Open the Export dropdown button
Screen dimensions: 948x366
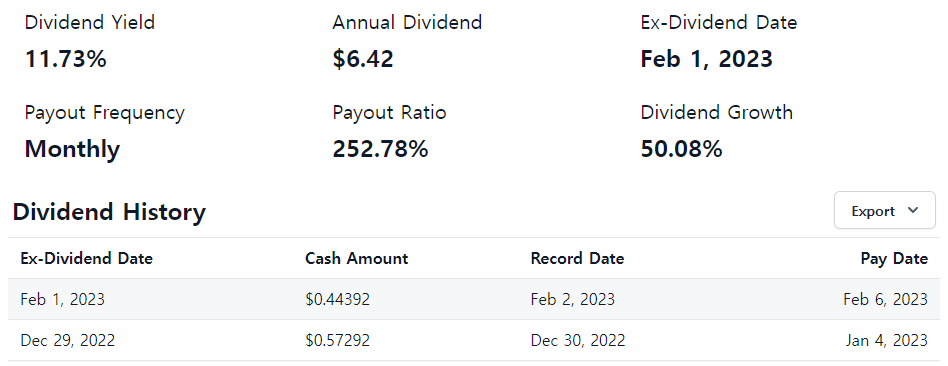(885, 211)
